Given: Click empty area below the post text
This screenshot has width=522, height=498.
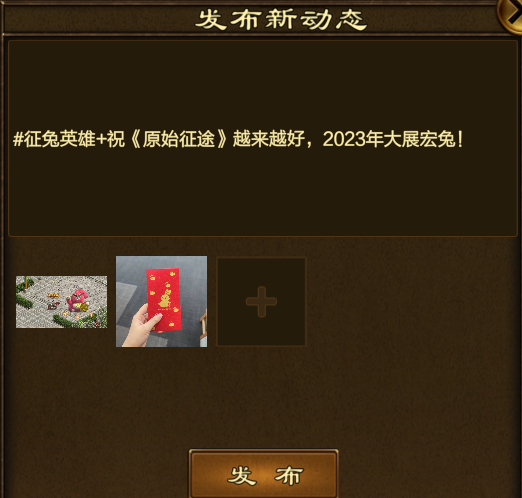Looking at the screenshot, I should tap(263, 193).
